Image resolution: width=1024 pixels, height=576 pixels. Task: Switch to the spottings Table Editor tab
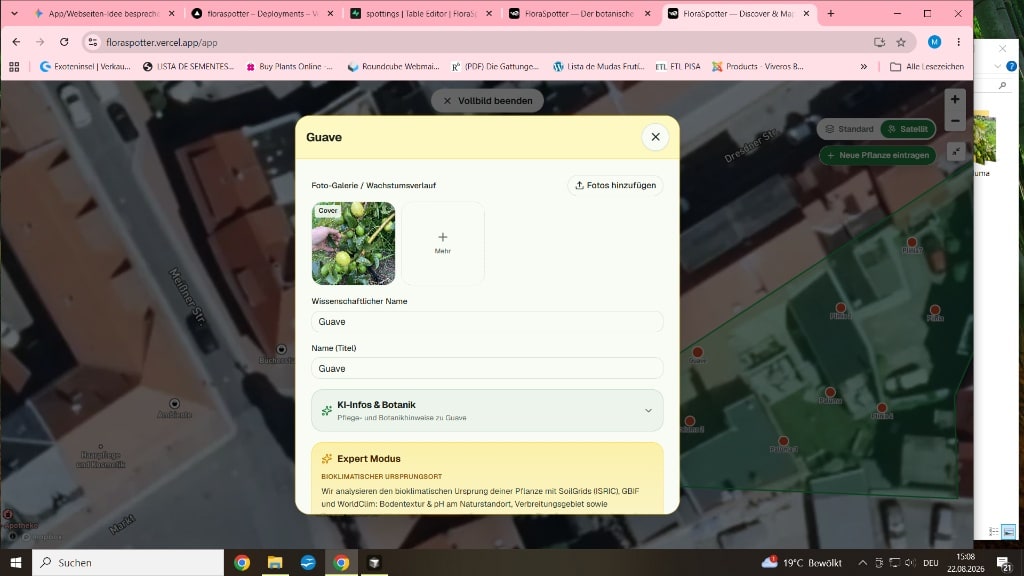click(421, 13)
